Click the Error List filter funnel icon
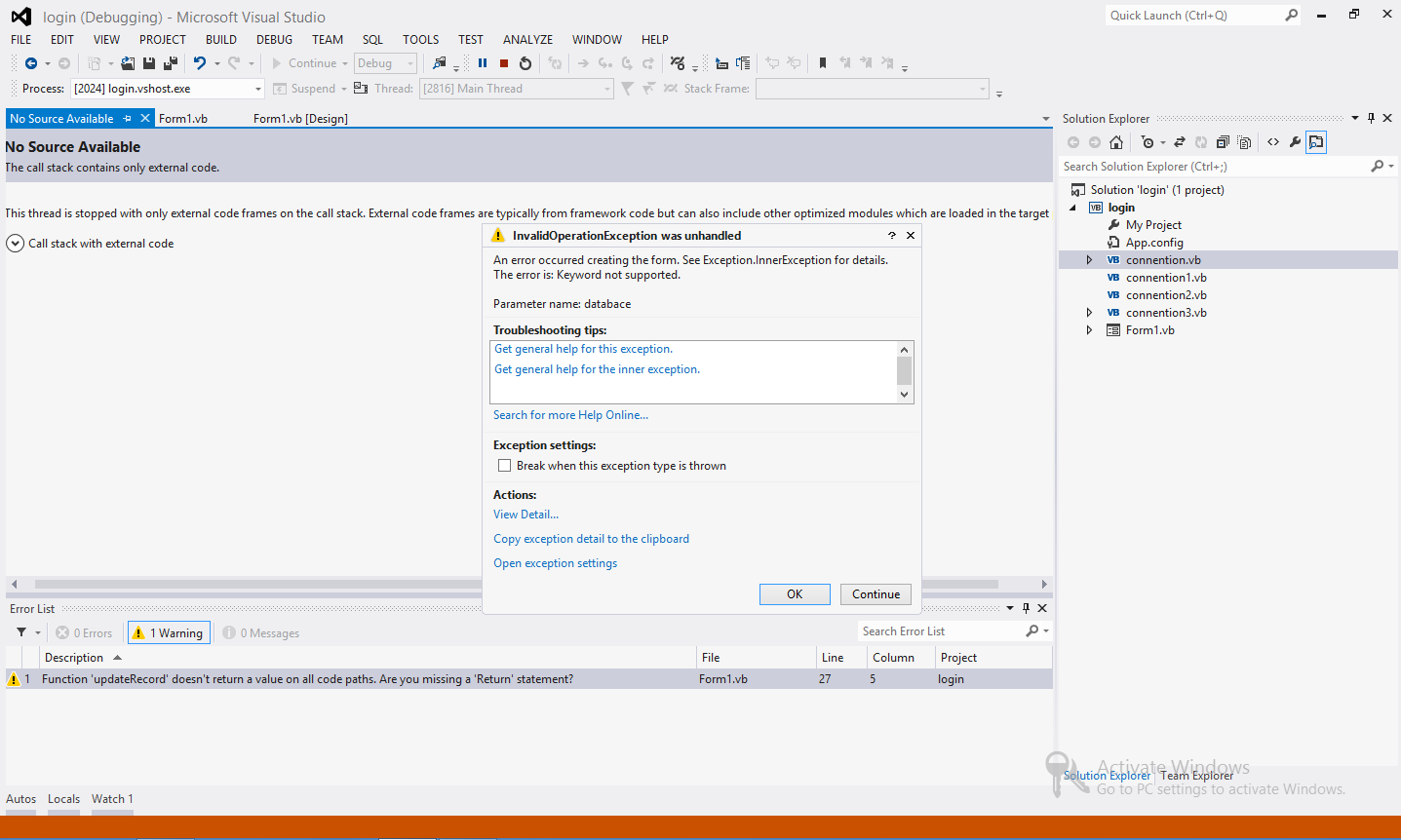This screenshot has height=840, width=1401. click(21, 632)
